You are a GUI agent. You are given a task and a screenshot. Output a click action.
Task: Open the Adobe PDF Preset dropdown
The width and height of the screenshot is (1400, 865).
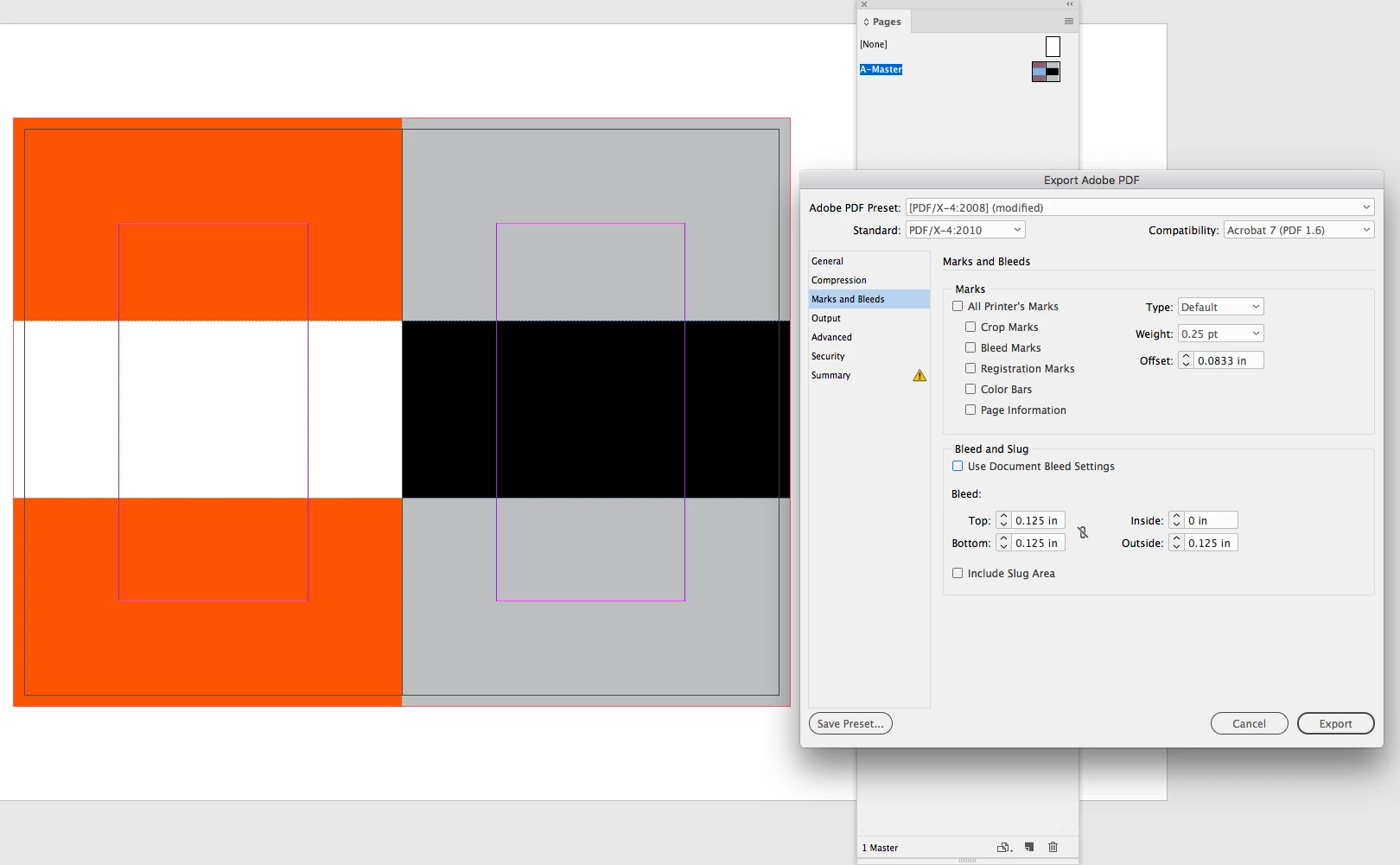[1140, 207]
